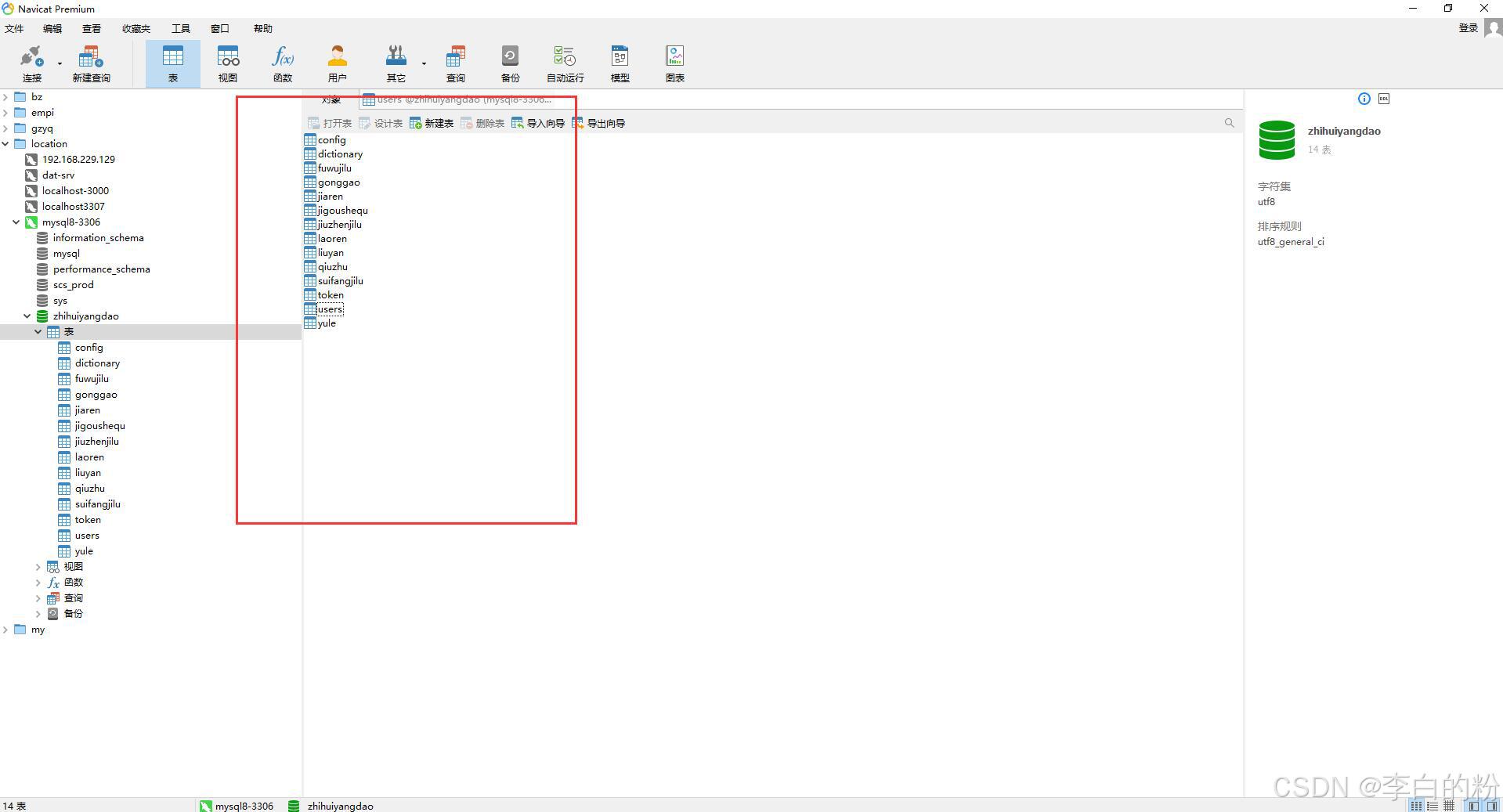This screenshot has width=1503, height=812.
Task: Switch to detail list view
Action: tap(1432, 806)
